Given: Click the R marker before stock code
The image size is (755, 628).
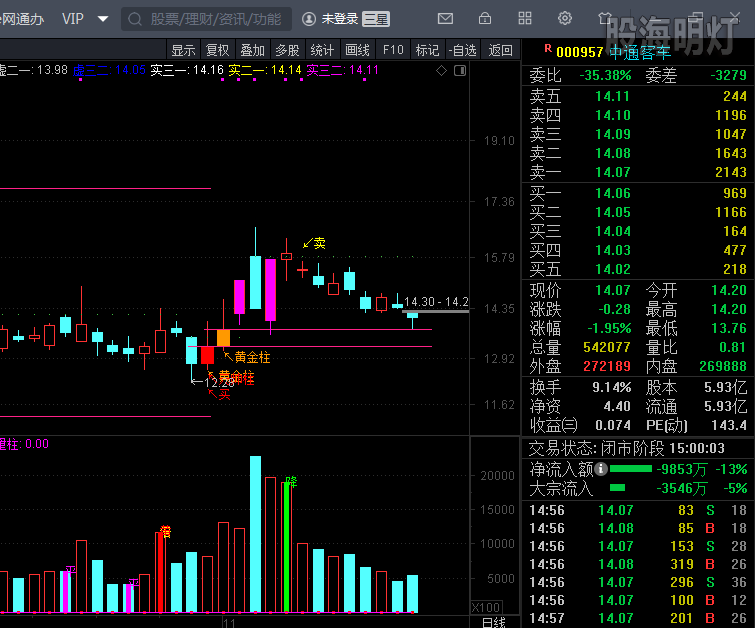Looking at the screenshot, I should click(548, 48).
